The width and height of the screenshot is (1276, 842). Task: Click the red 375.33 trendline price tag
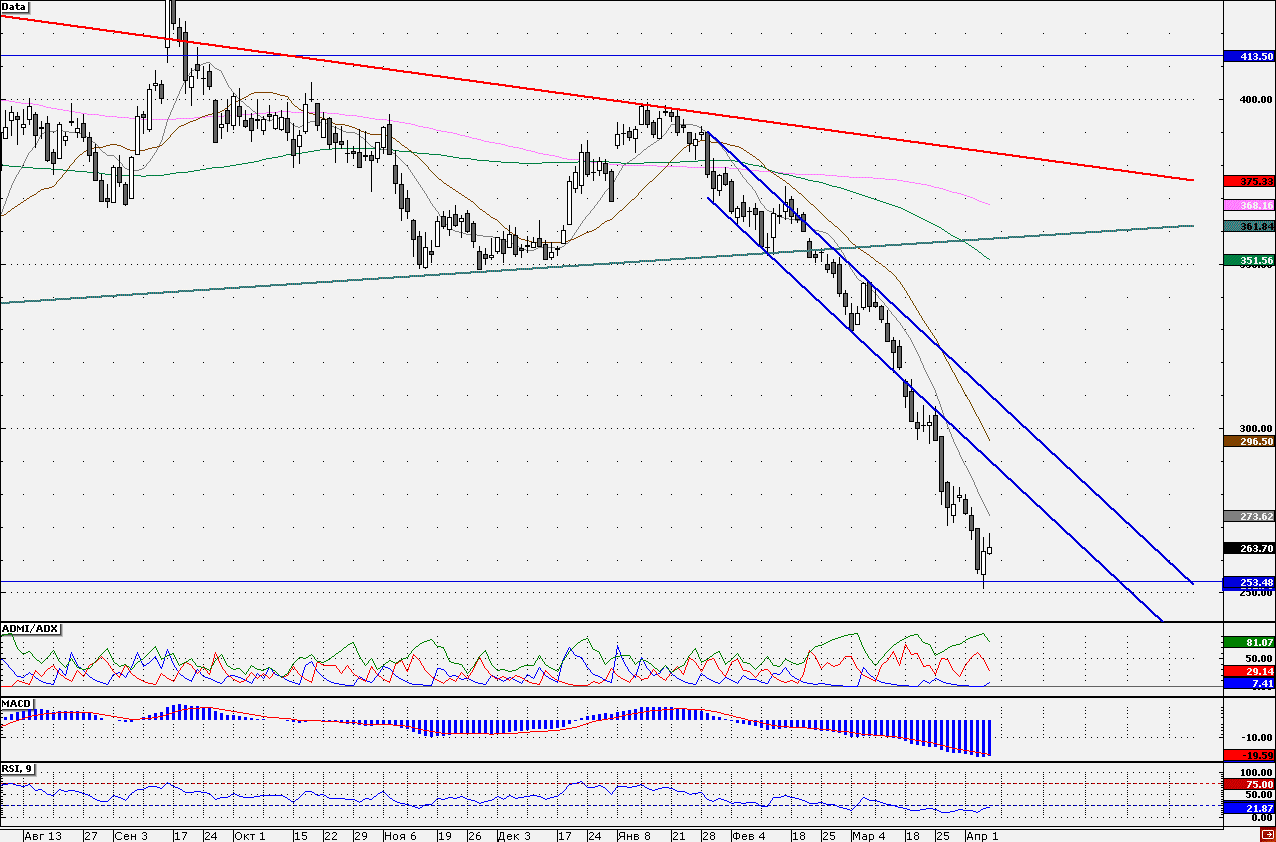point(1249,181)
